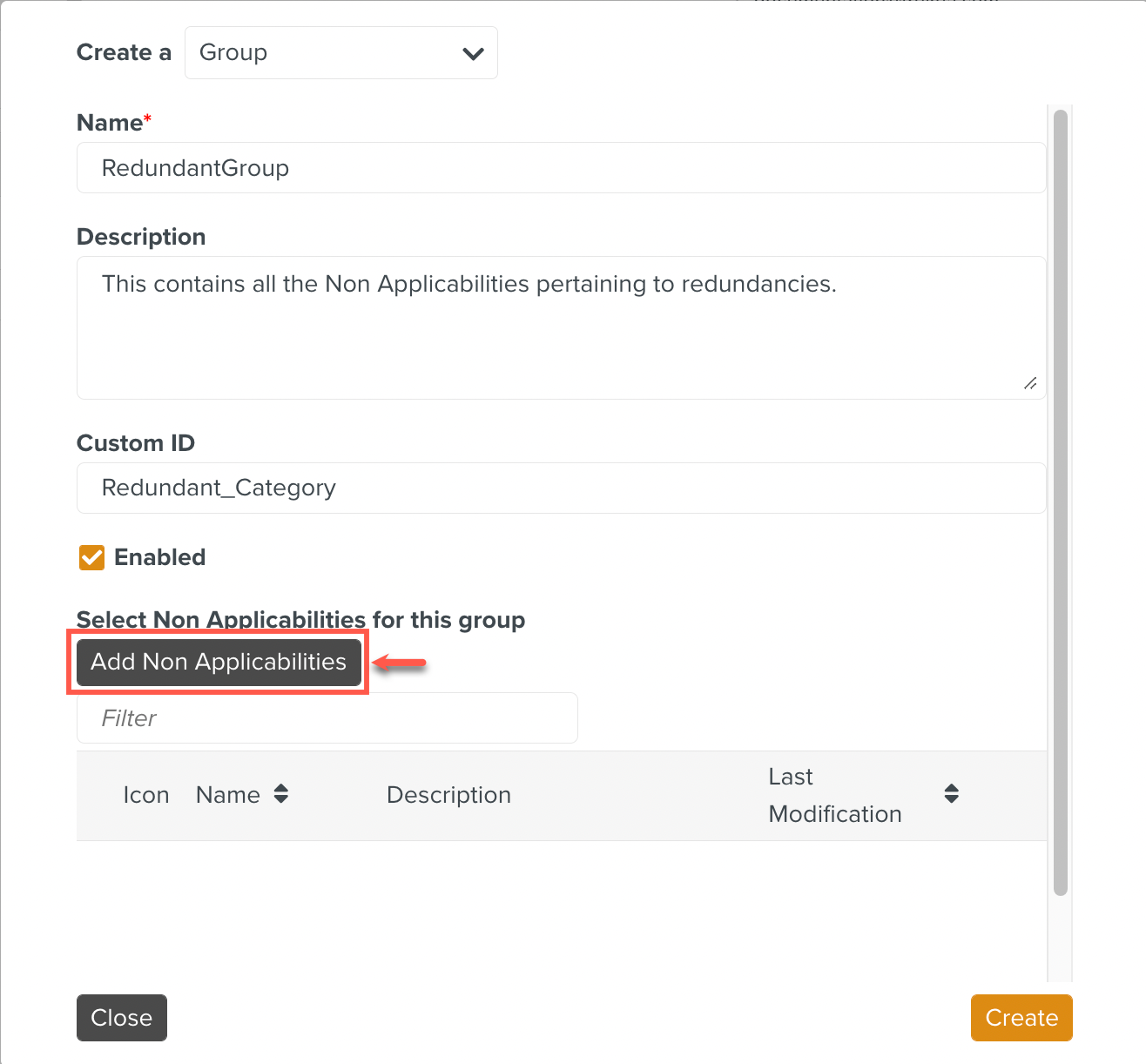This screenshot has width=1146, height=1064.
Task: Click the Description textarea resize handle
Action: tap(1030, 384)
